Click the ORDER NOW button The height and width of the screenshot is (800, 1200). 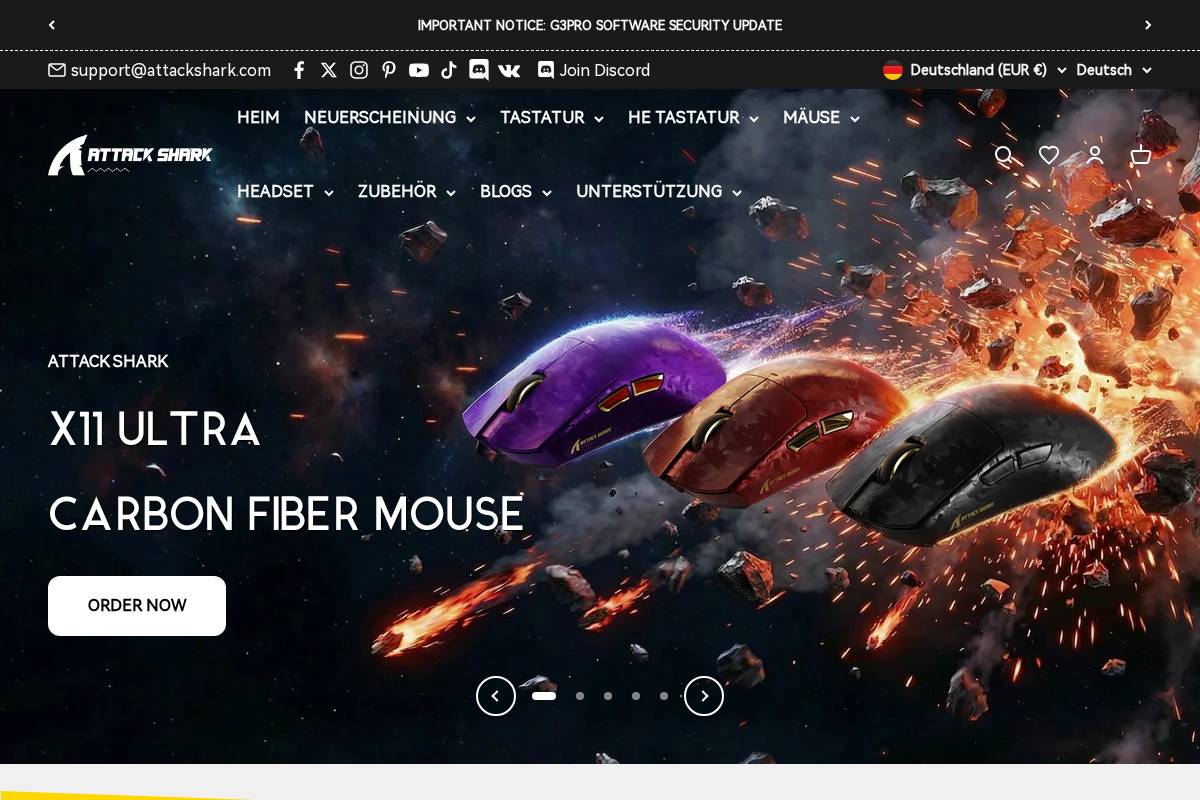tap(137, 606)
